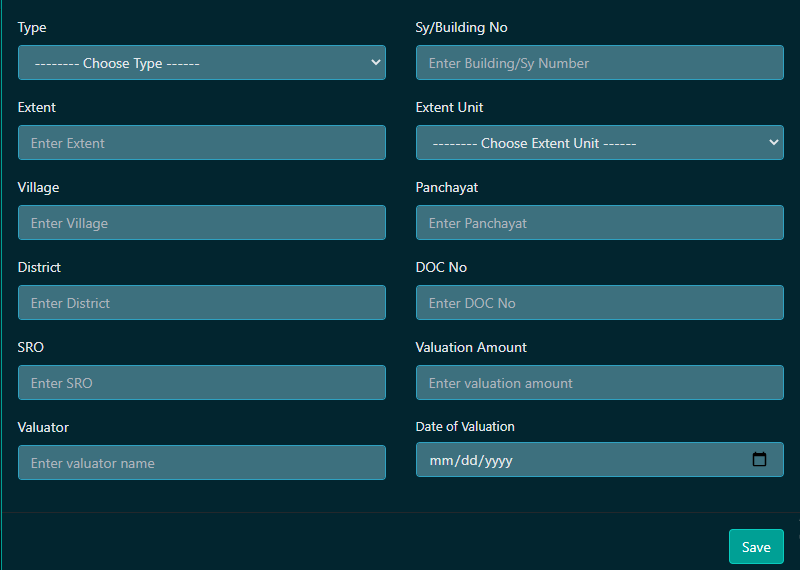Select the Enter SRO text box
This screenshot has width=800, height=570.
pos(202,383)
